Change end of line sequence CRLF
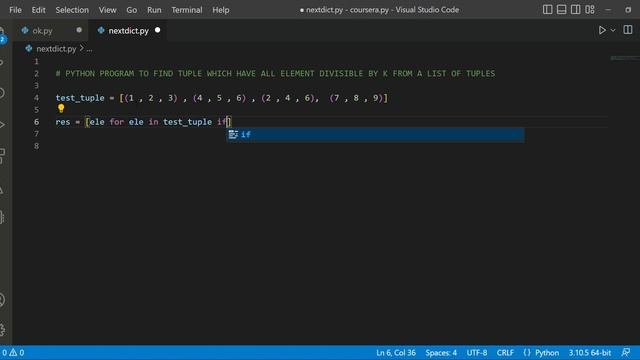This screenshot has height=360, width=640. pos(505,353)
